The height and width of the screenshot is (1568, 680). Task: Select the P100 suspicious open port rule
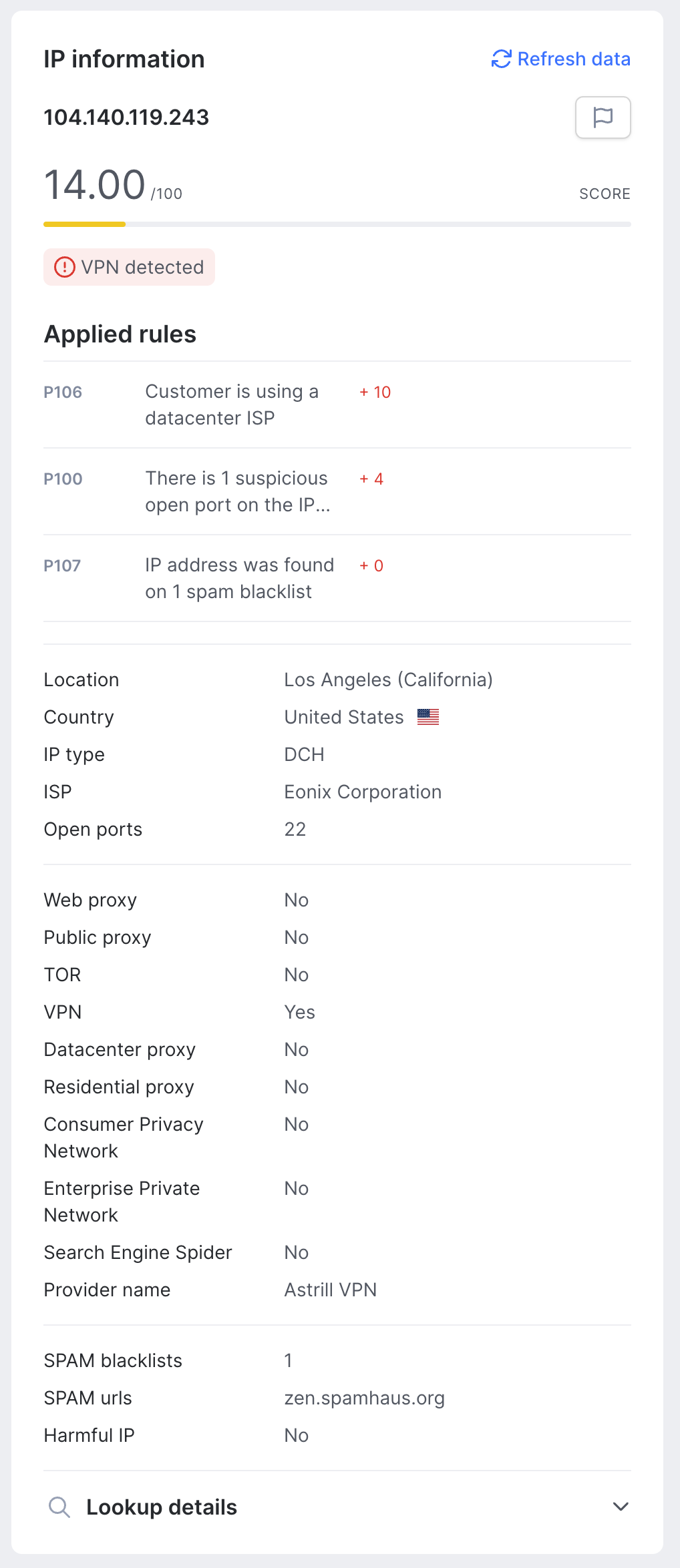coord(237,491)
